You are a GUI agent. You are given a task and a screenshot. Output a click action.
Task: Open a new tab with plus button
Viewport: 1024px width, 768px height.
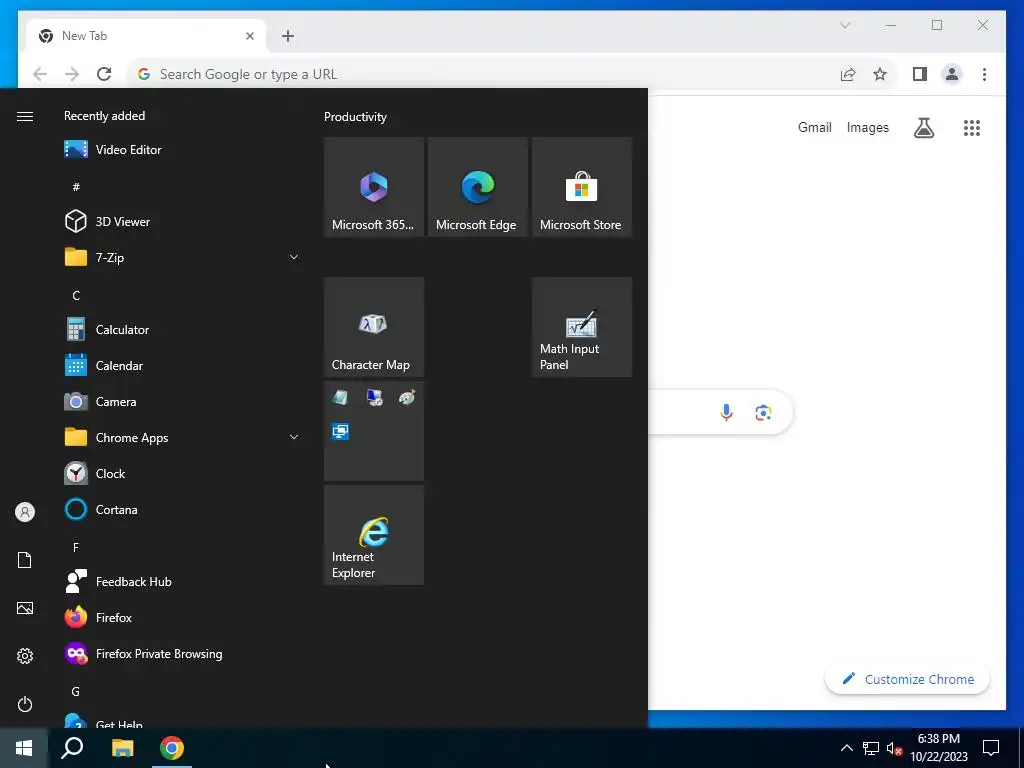(288, 36)
